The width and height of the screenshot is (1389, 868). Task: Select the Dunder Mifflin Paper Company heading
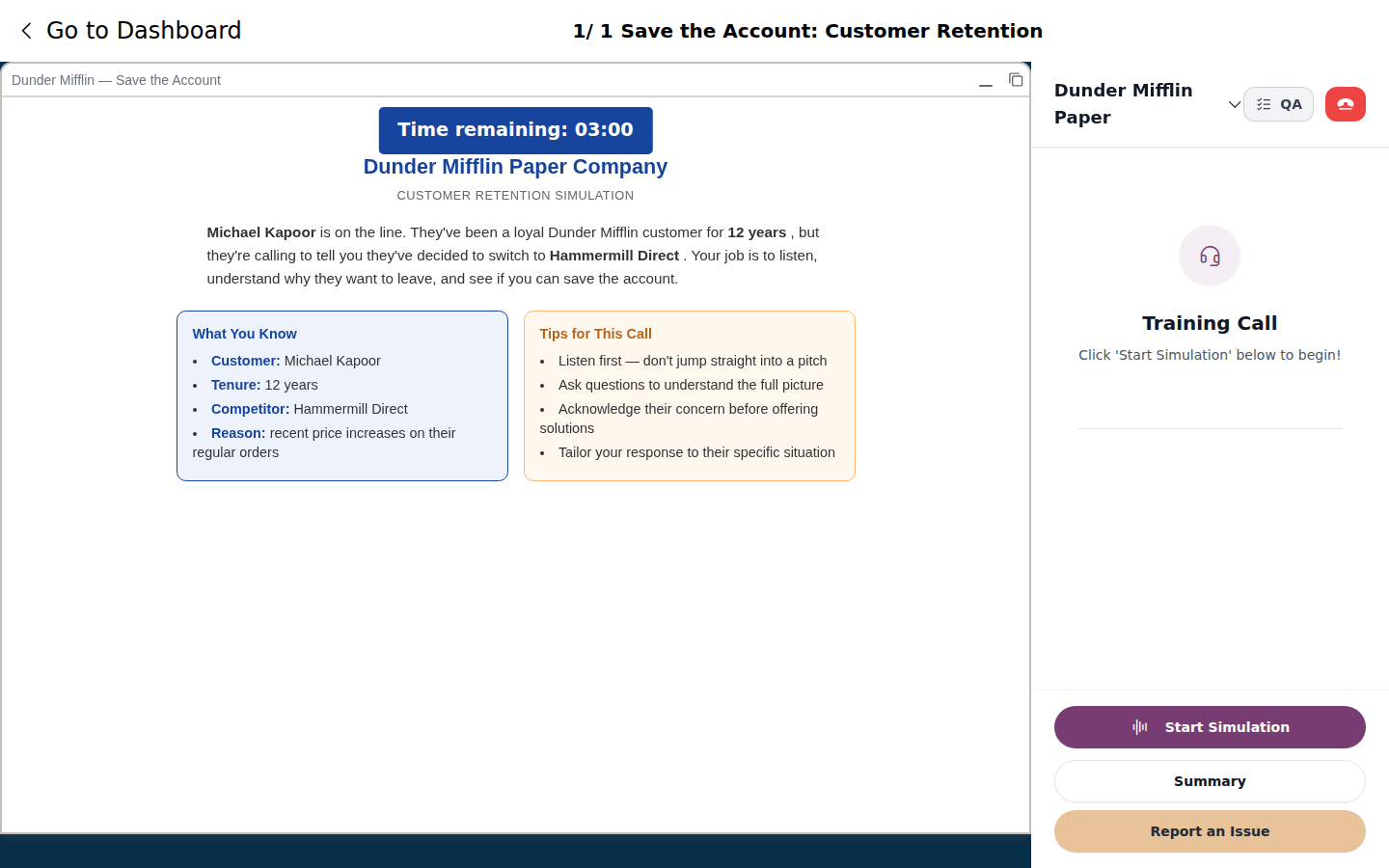coord(515,167)
